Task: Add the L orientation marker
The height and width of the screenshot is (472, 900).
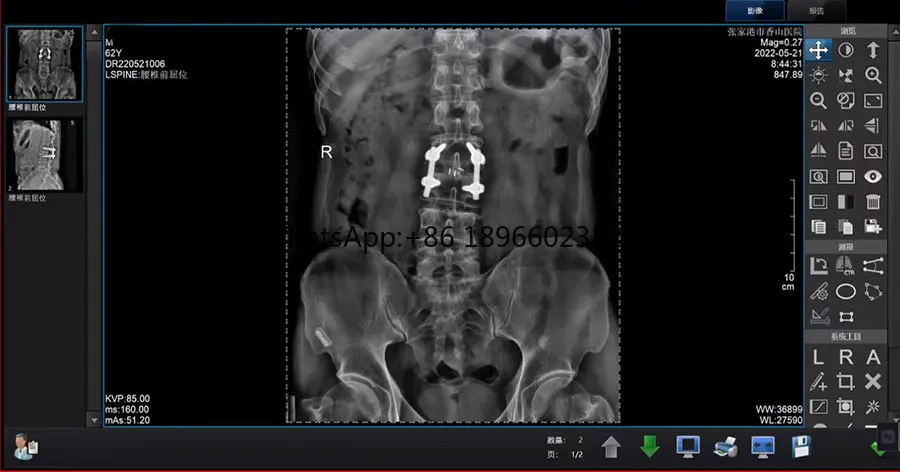Action: pyautogui.click(x=818, y=357)
